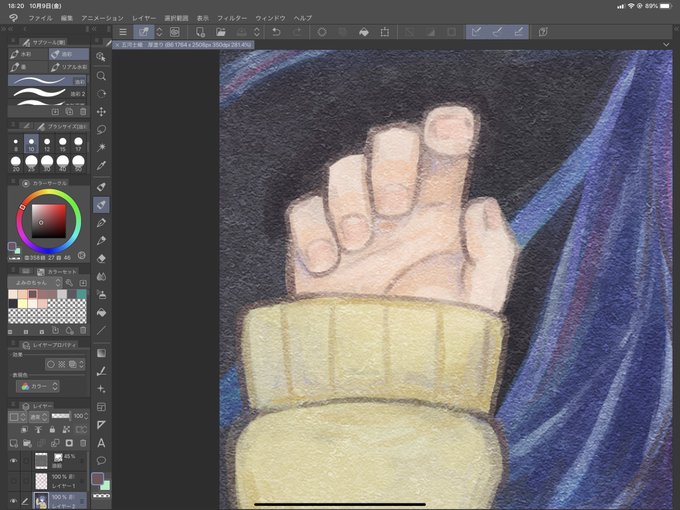Select the Fill bucket tool in tool palette
This screenshot has height=510, width=680.
101,312
